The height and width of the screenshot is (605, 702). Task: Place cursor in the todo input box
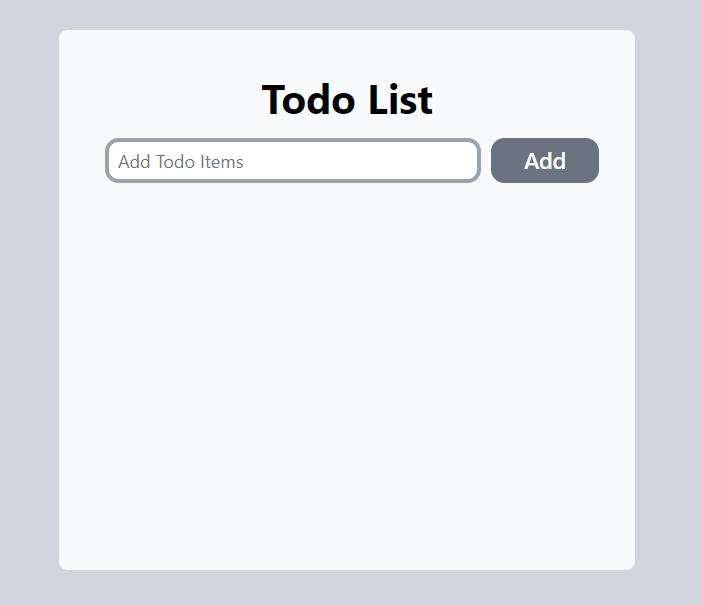[293, 161]
